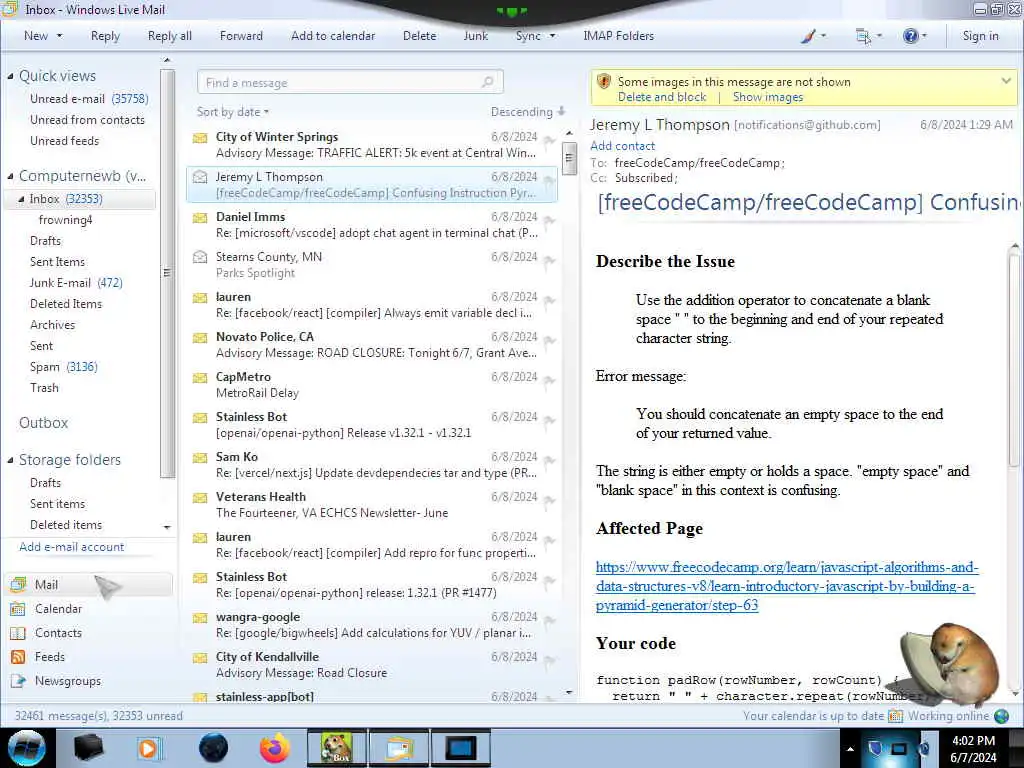Click Add e-mail account link

pyautogui.click(x=72, y=547)
